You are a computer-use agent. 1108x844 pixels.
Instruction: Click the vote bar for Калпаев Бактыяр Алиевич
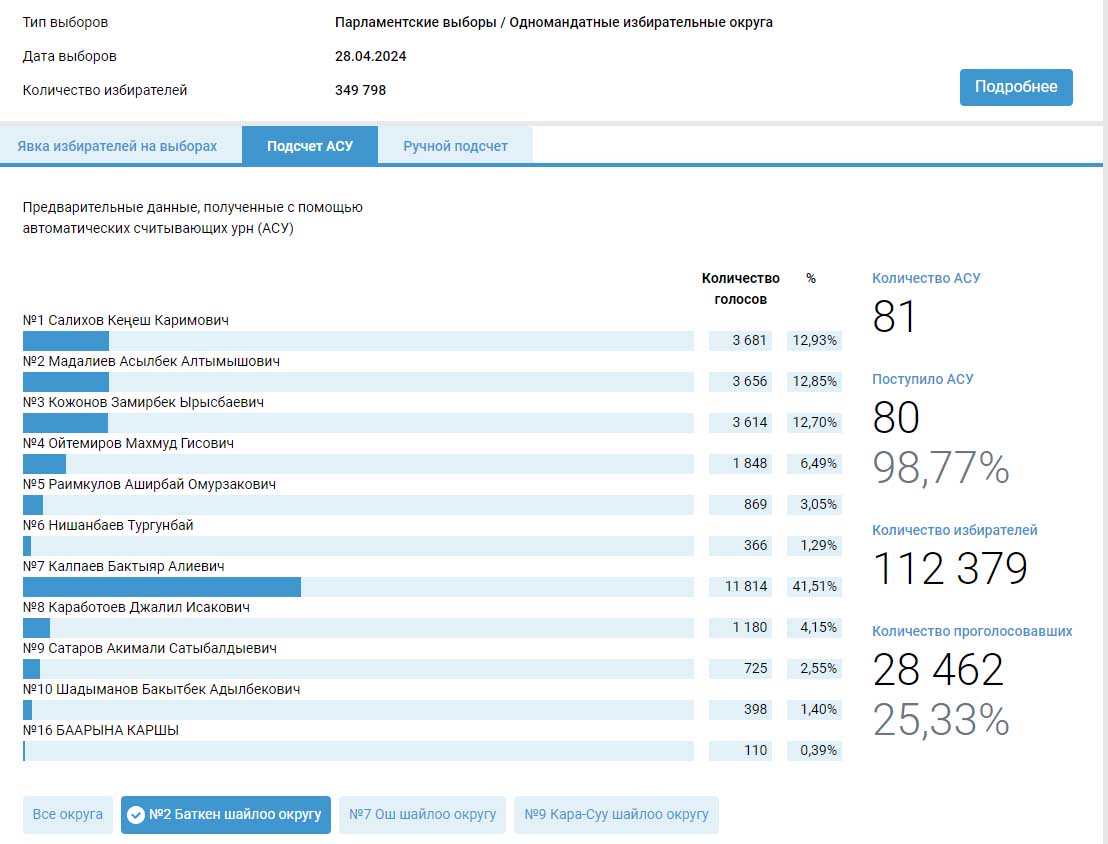pos(162,587)
